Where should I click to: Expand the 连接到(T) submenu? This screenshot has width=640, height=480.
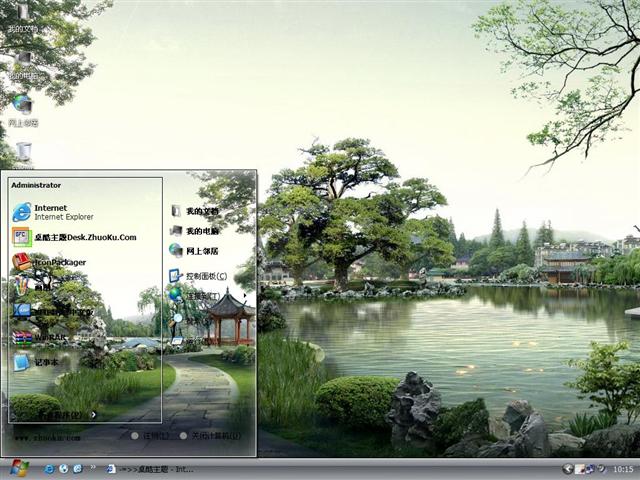pyautogui.click(x=208, y=296)
